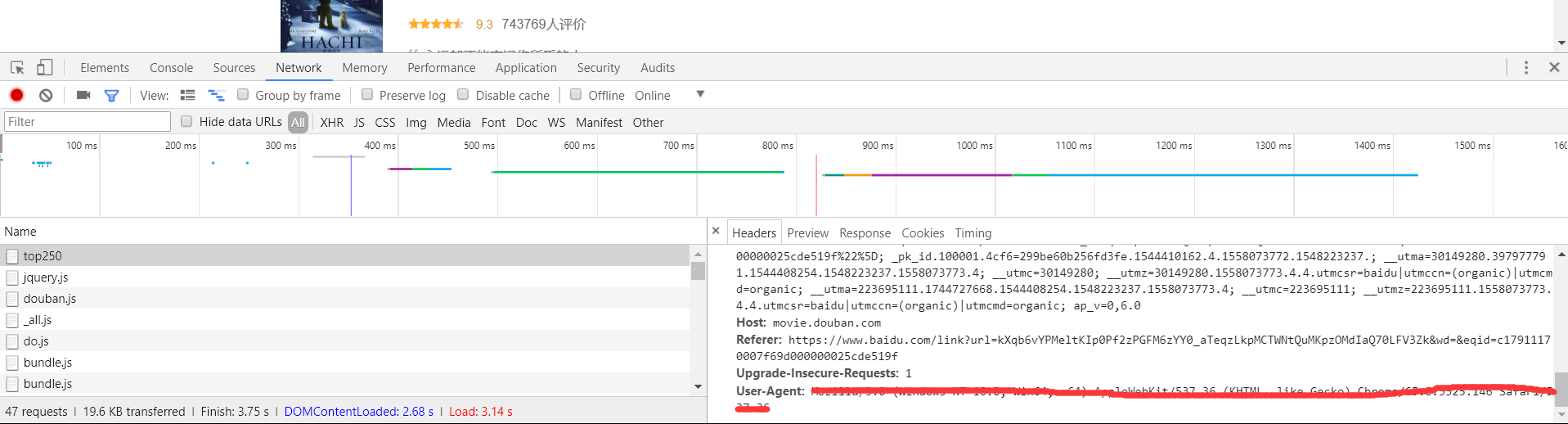Check the Disable cache option
This screenshot has height=424, width=1568.
click(x=463, y=95)
